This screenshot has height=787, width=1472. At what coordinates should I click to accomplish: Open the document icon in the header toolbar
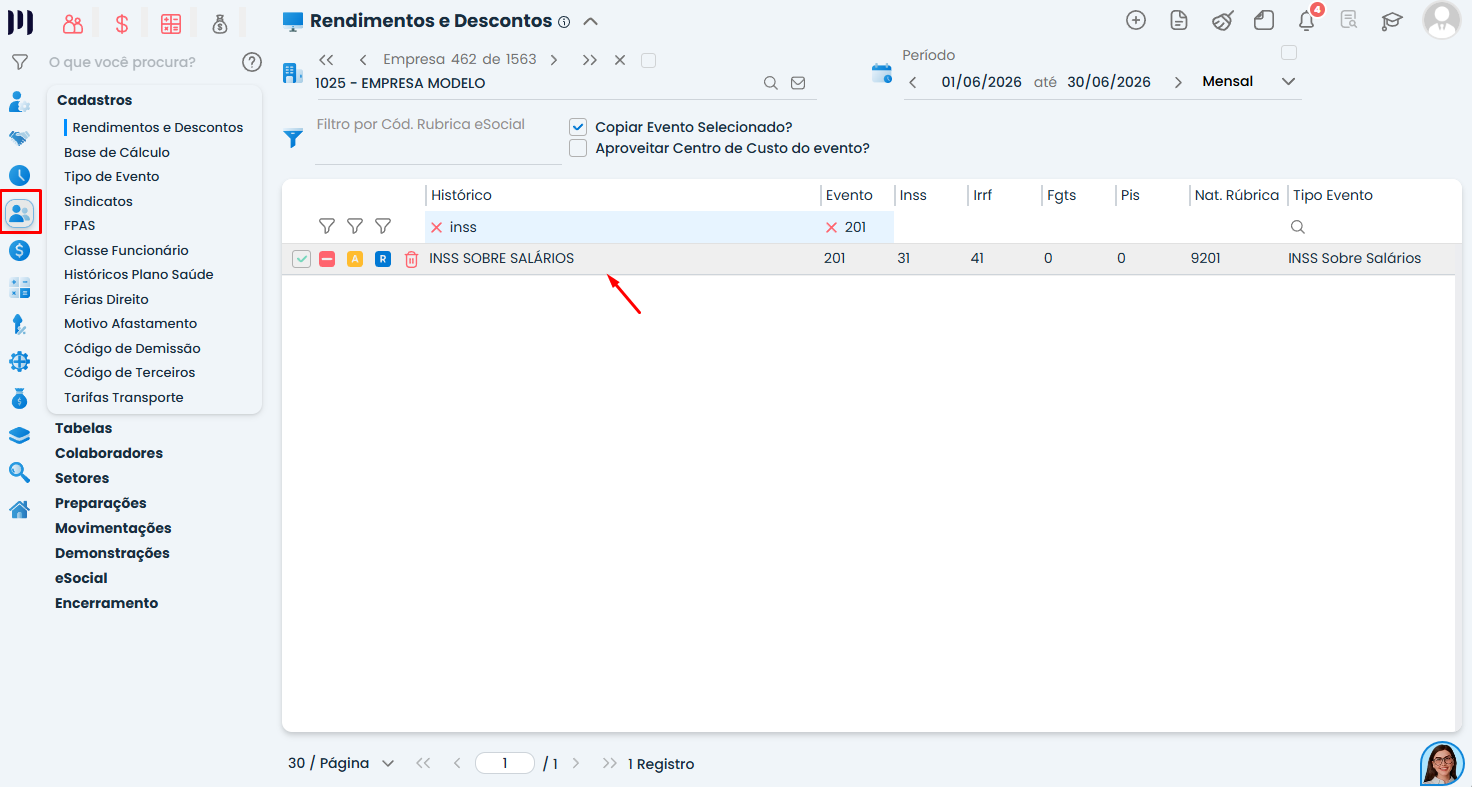1179,20
